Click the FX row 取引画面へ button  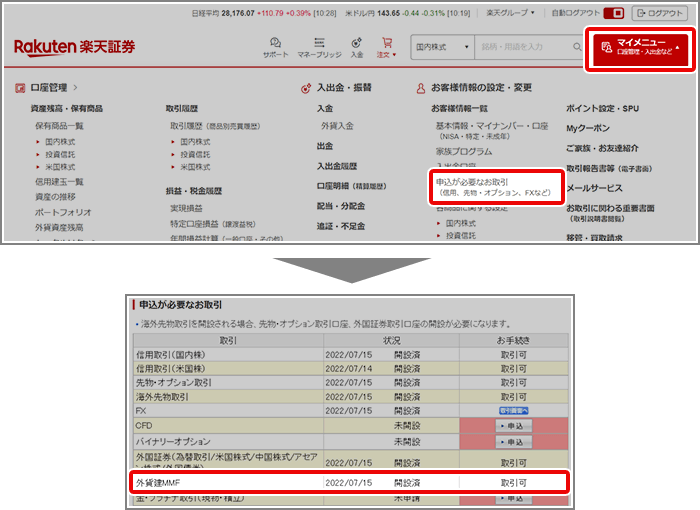pos(513,411)
